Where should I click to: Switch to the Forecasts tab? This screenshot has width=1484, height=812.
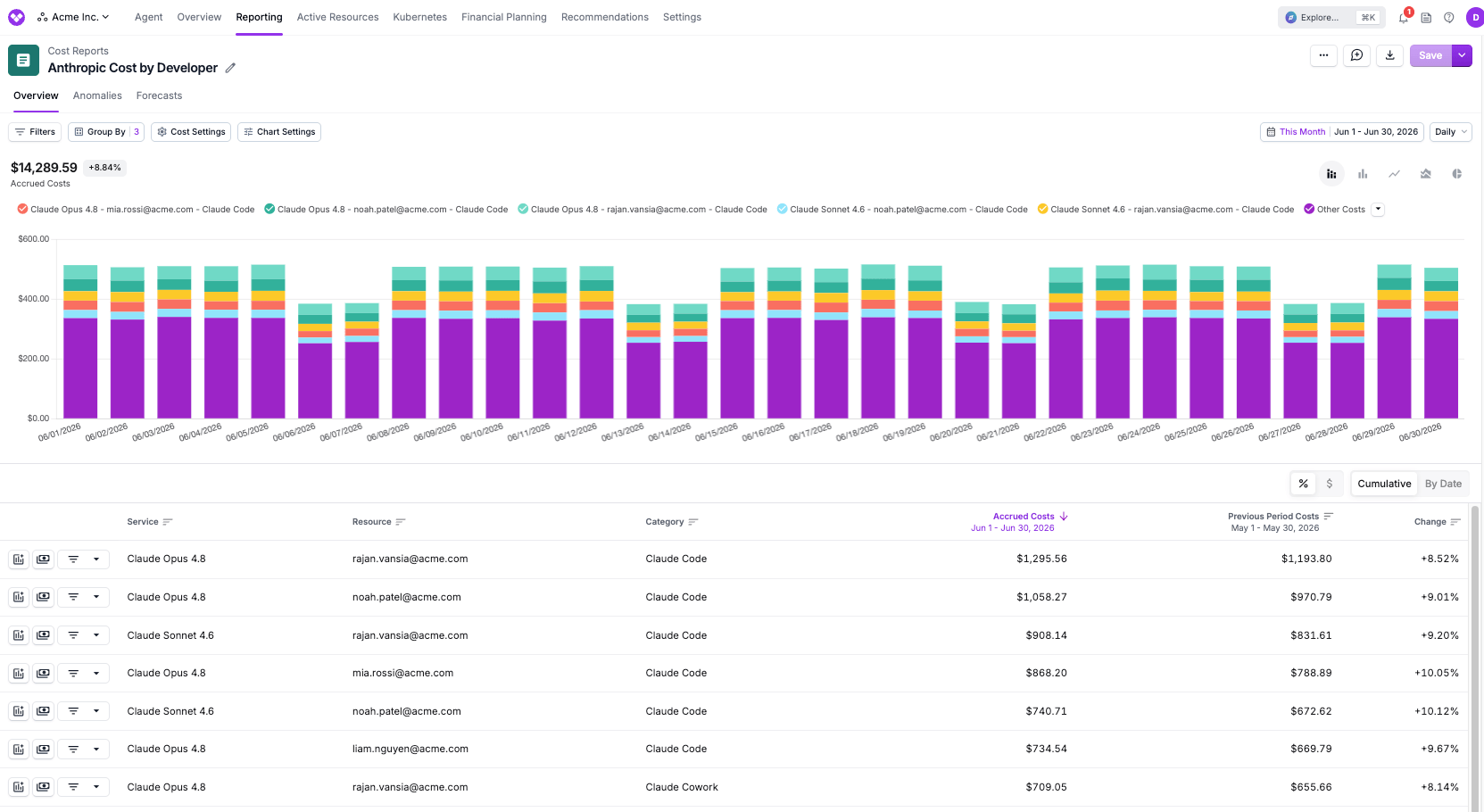(x=159, y=95)
